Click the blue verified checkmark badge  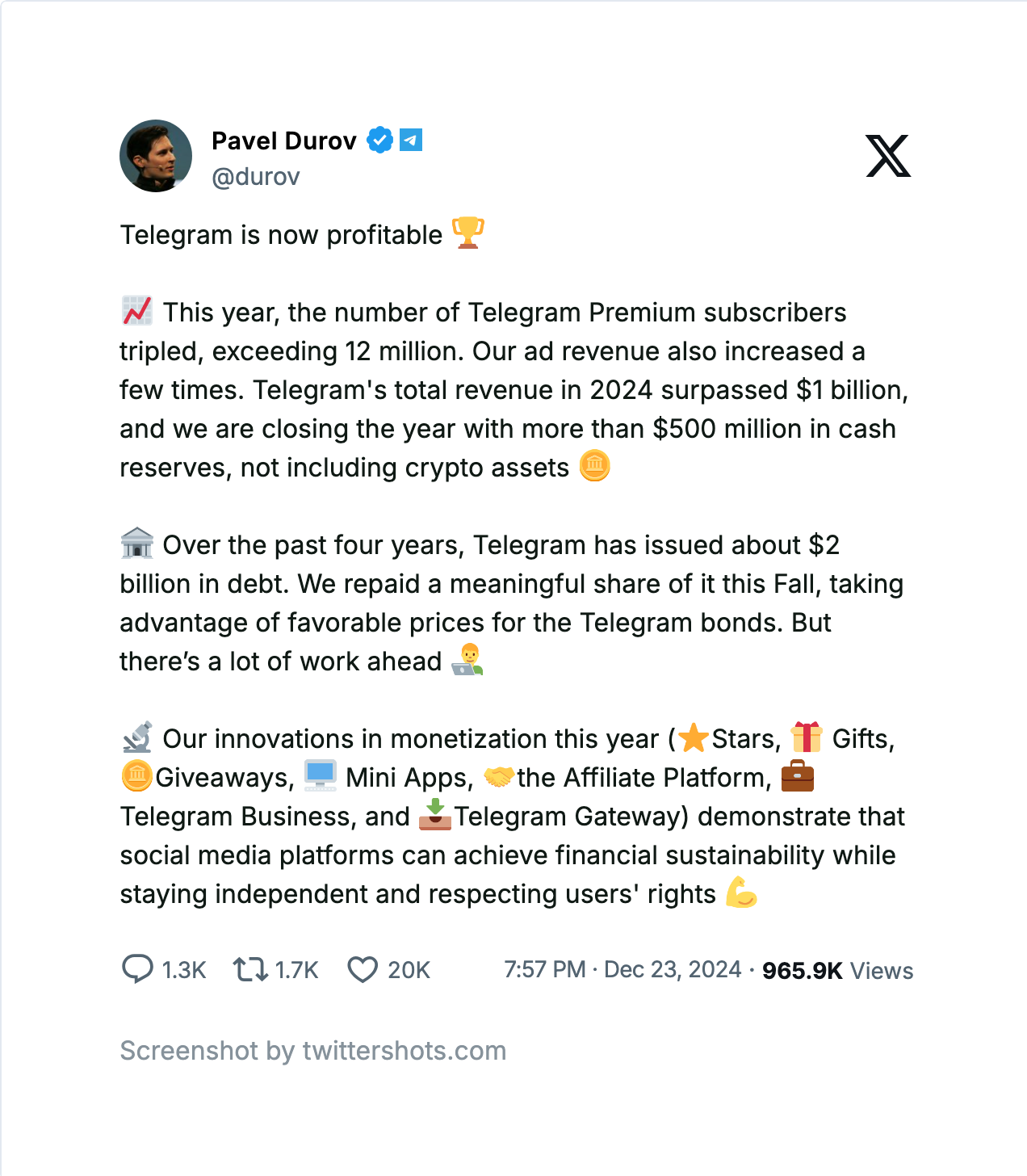coord(379,141)
